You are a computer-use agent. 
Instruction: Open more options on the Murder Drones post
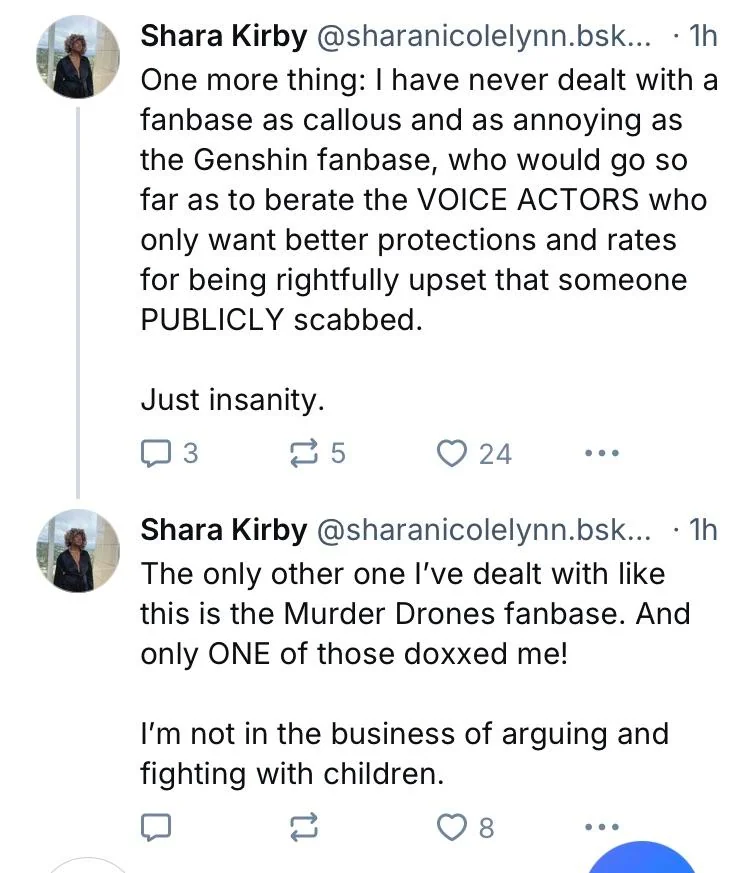pyautogui.click(x=601, y=827)
